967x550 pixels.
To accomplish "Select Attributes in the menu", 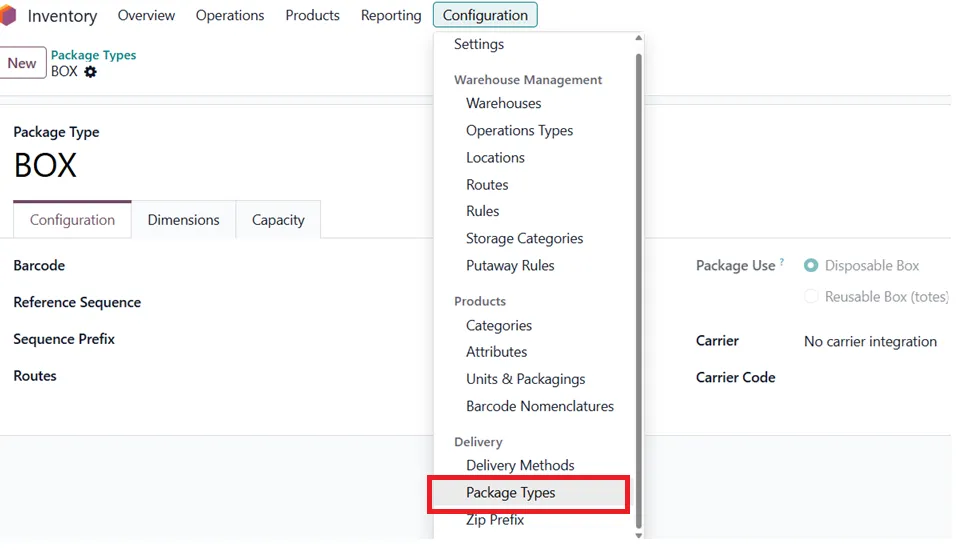I will pos(496,352).
